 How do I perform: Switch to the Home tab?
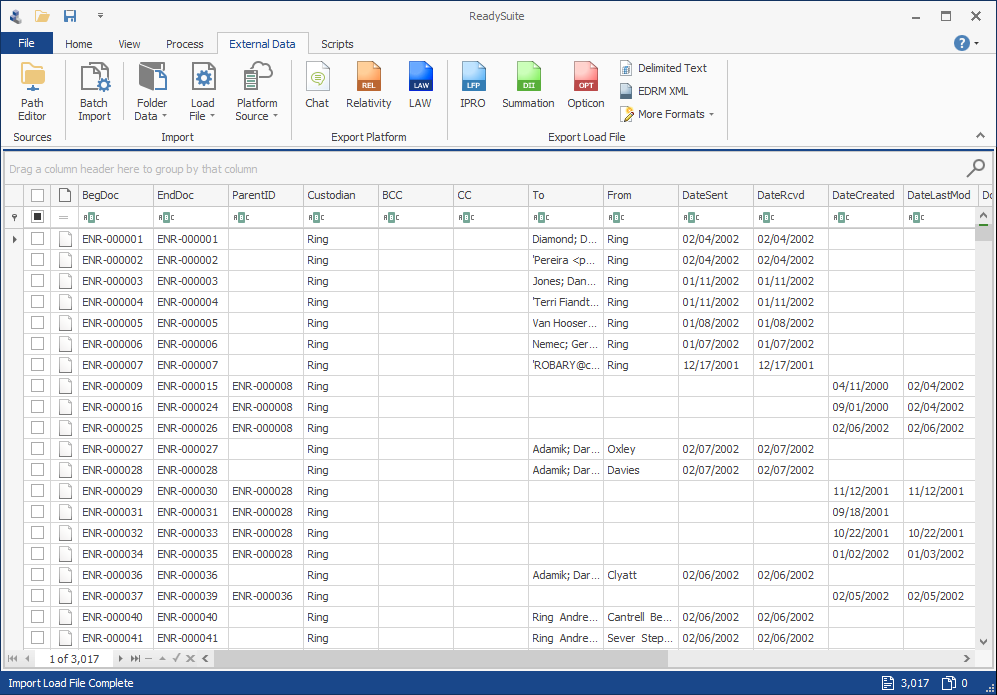pos(78,44)
